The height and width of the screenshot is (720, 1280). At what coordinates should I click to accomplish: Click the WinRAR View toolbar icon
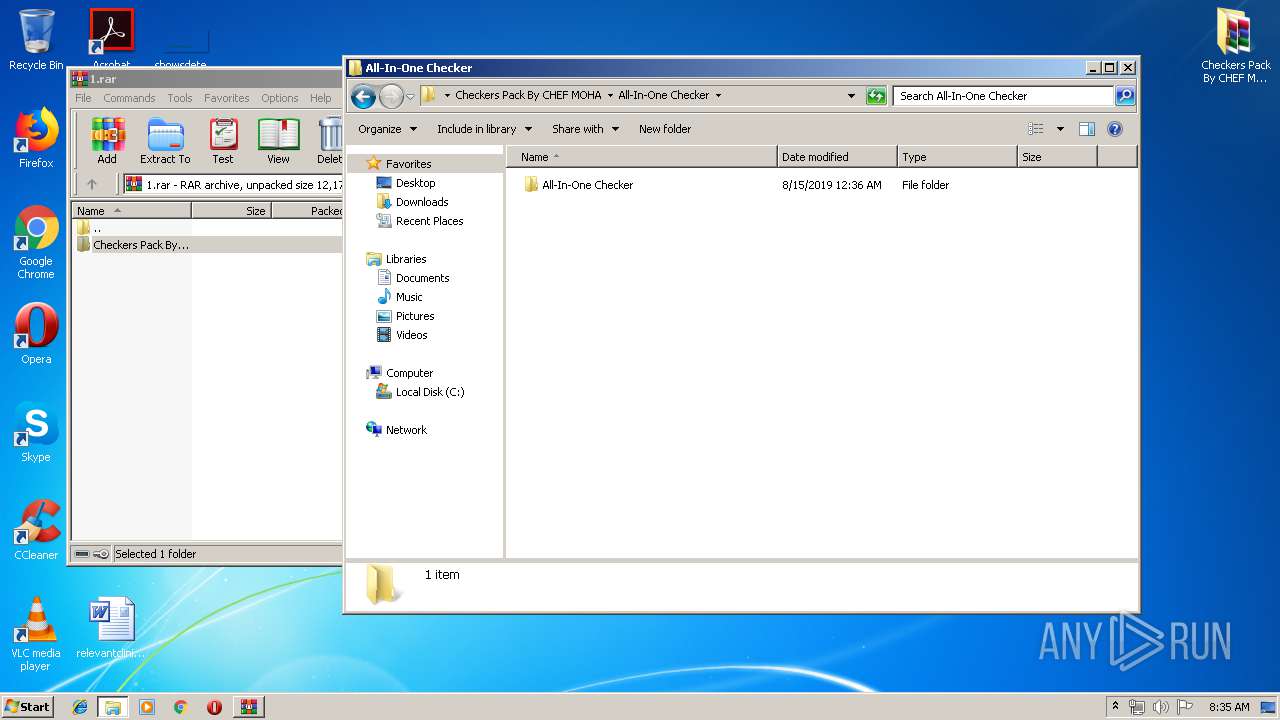278,141
